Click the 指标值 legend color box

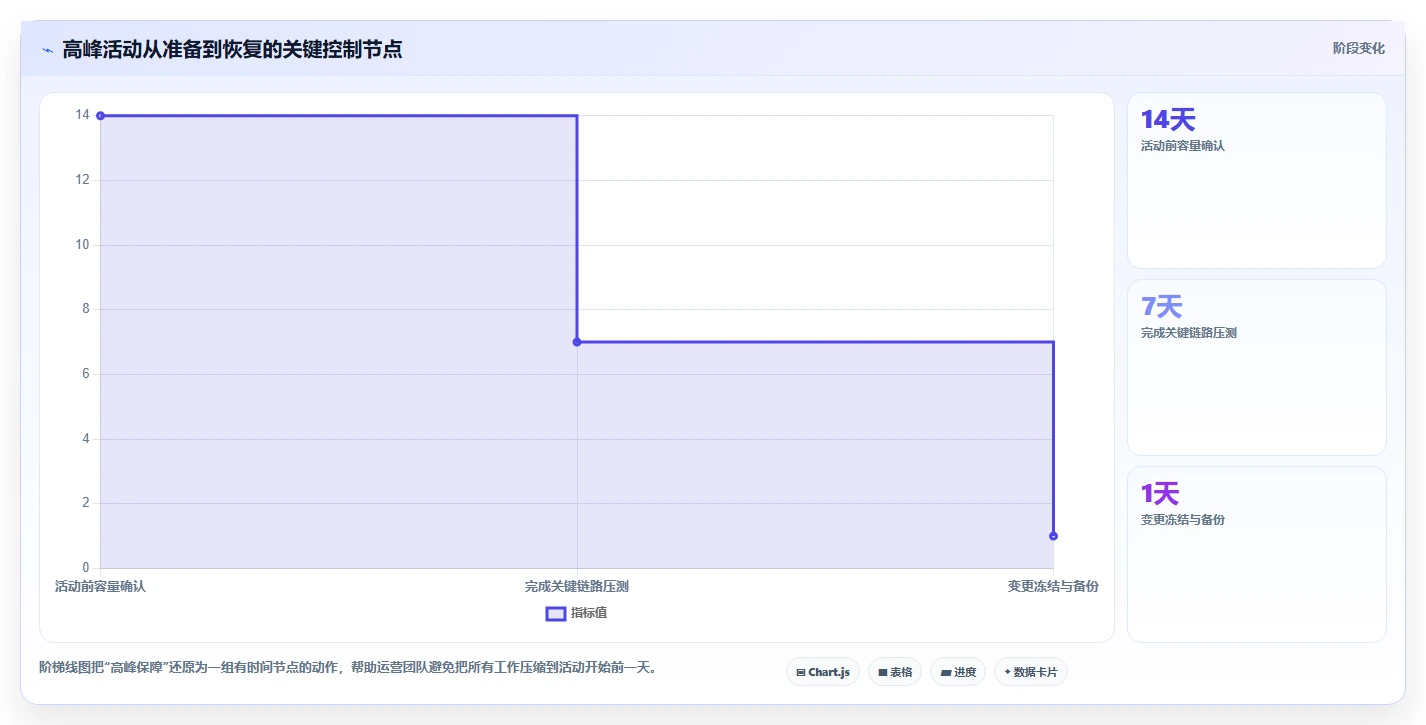coord(556,613)
